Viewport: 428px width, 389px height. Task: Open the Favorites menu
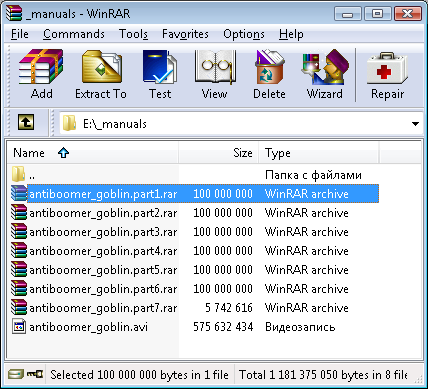tap(185, 34)
